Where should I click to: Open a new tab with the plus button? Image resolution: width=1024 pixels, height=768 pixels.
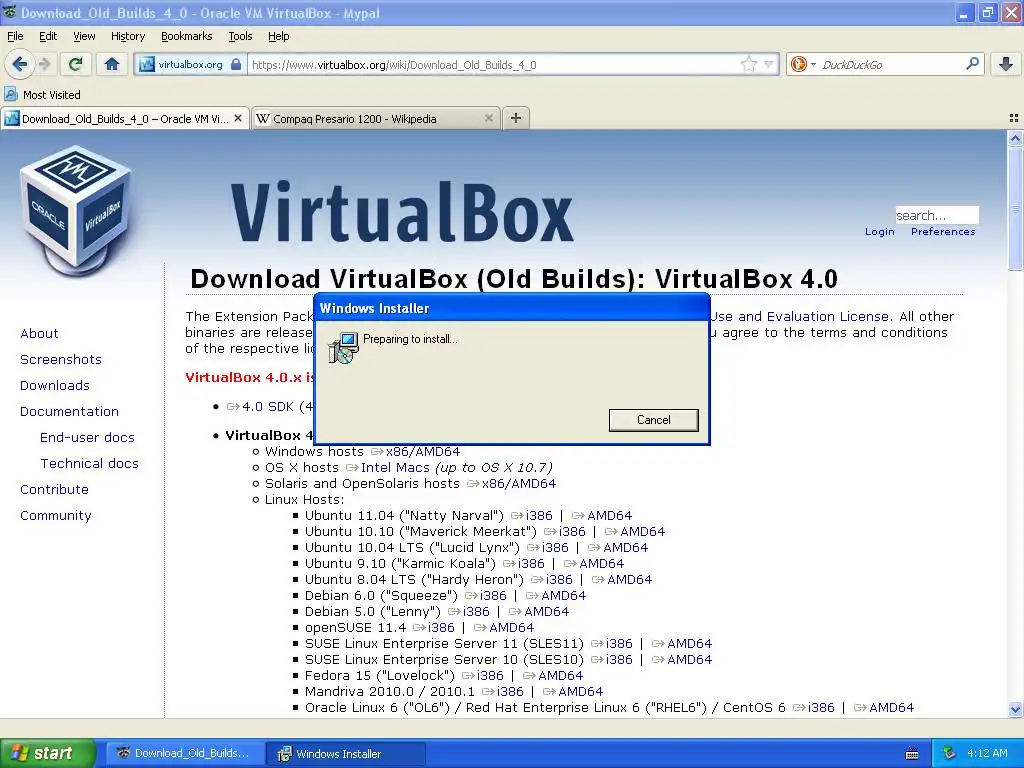click(x=515, y=118)
